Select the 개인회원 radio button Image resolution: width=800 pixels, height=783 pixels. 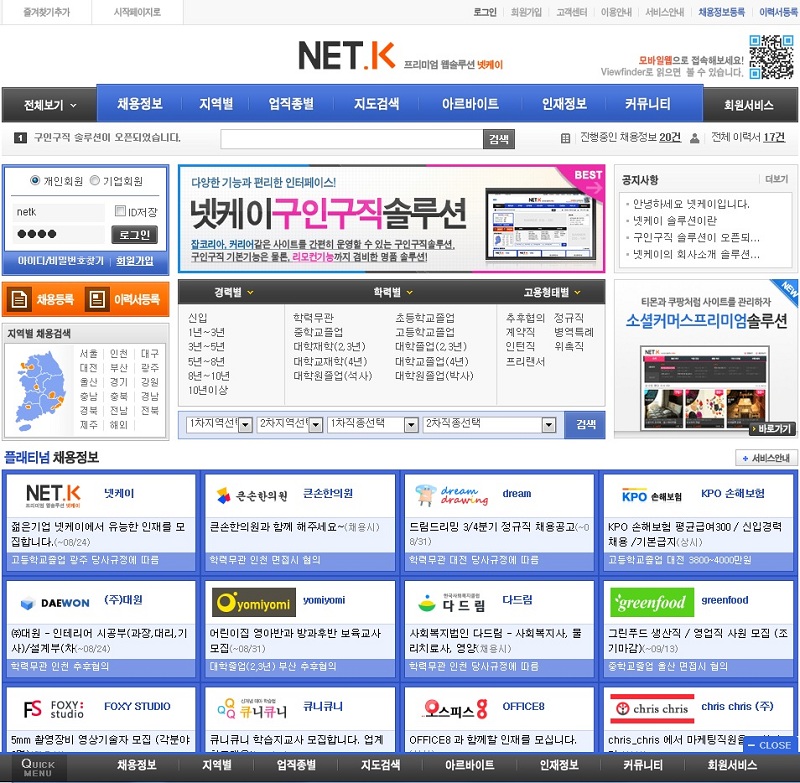(35, 181)
